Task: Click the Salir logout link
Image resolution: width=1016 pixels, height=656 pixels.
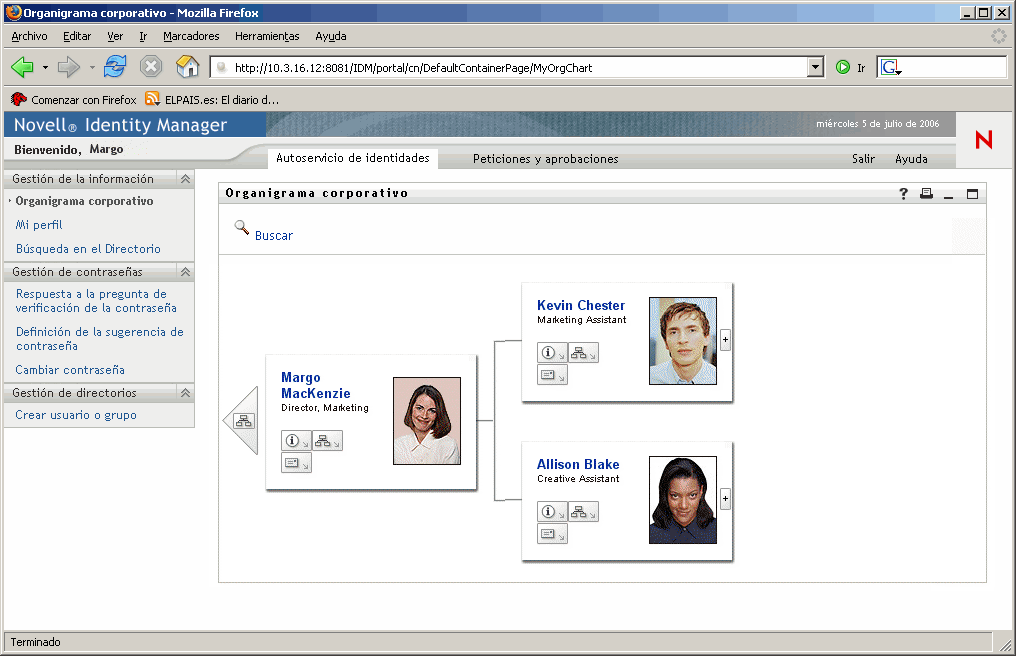Action: [863, 159]
